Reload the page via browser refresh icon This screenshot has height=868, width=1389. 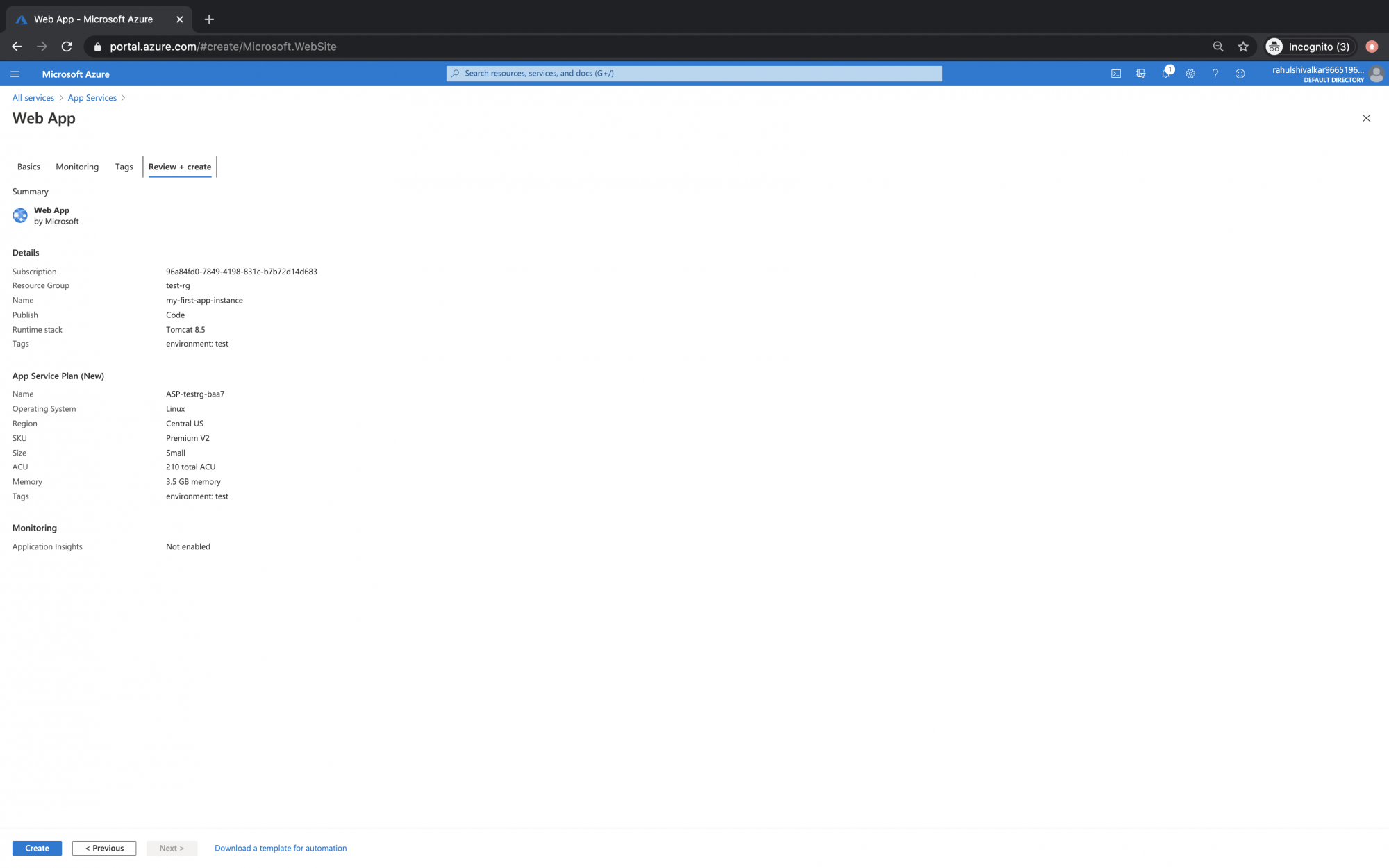[x=67, y=47]
